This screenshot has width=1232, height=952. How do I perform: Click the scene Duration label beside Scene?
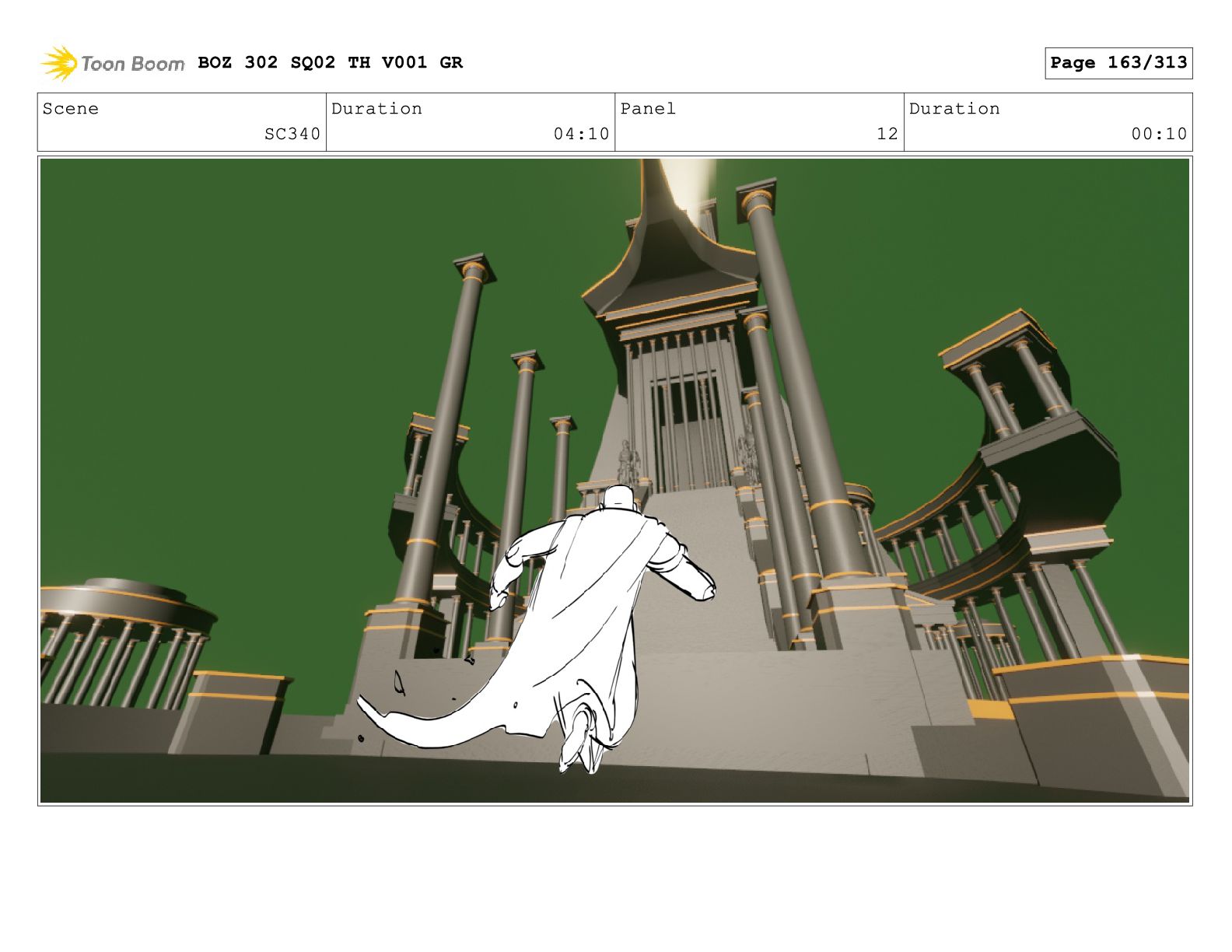click(x=376, y=109)
